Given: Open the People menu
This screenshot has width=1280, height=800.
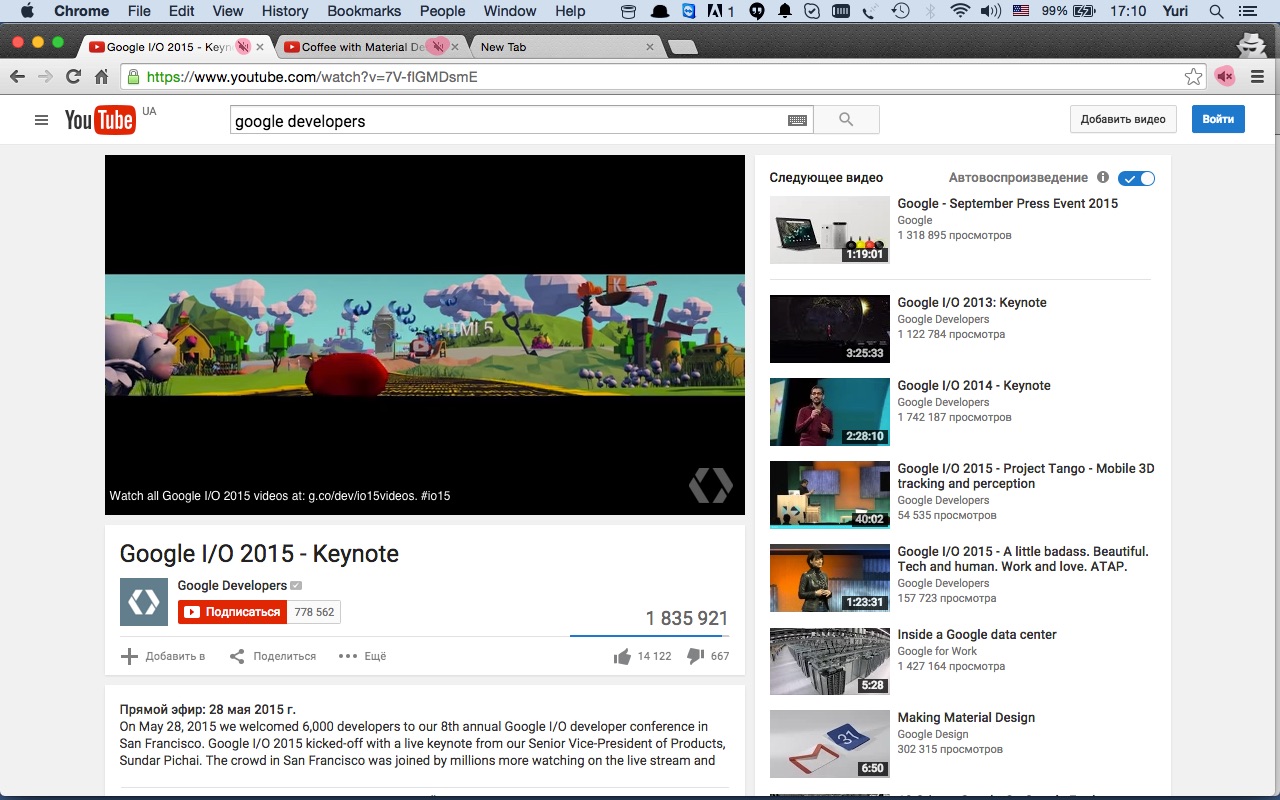Looking at the screenshot, I should [x=442, y=11].
